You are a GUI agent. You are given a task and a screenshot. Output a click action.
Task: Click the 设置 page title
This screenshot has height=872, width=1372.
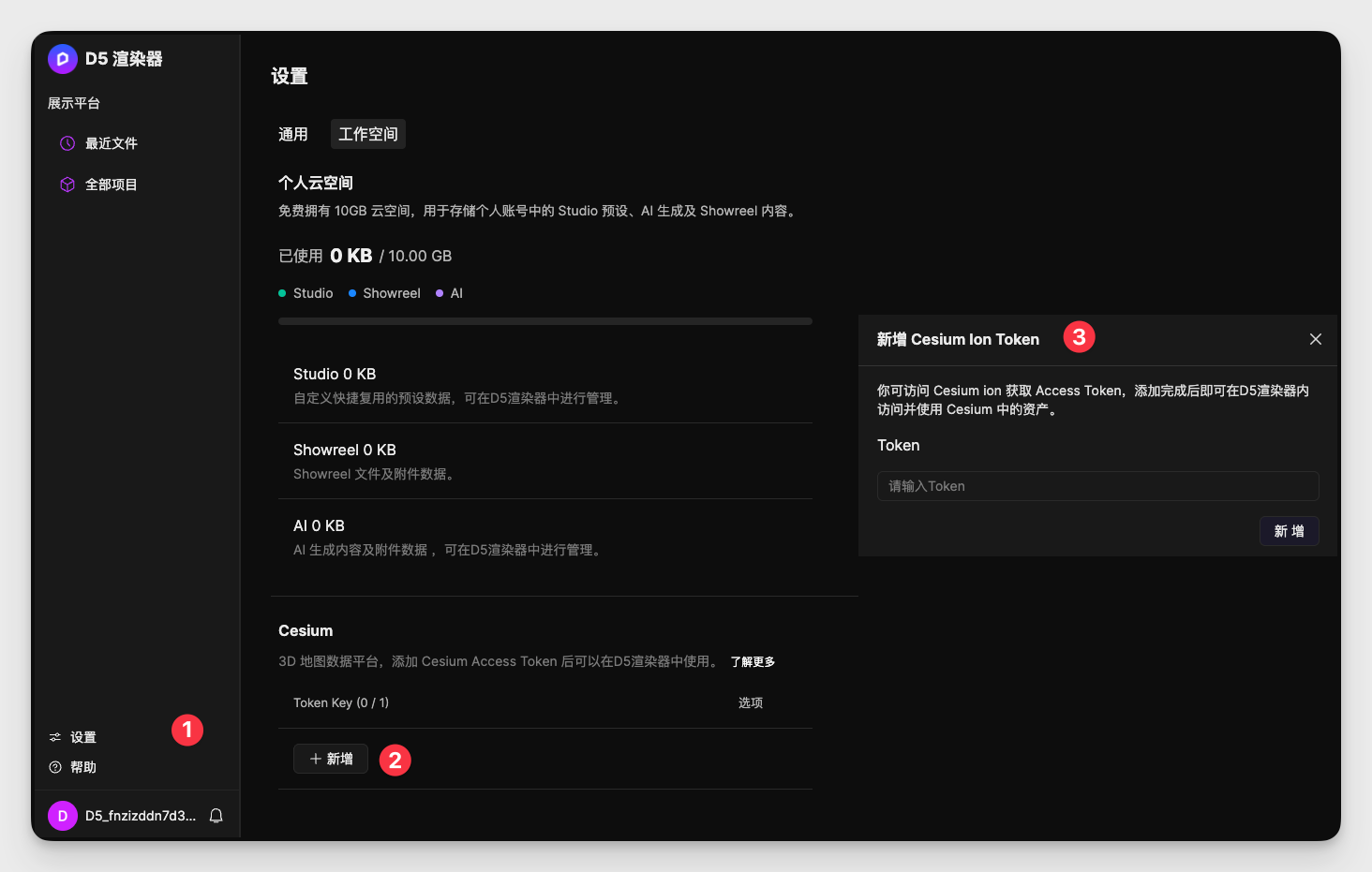(x=290, y=76)
